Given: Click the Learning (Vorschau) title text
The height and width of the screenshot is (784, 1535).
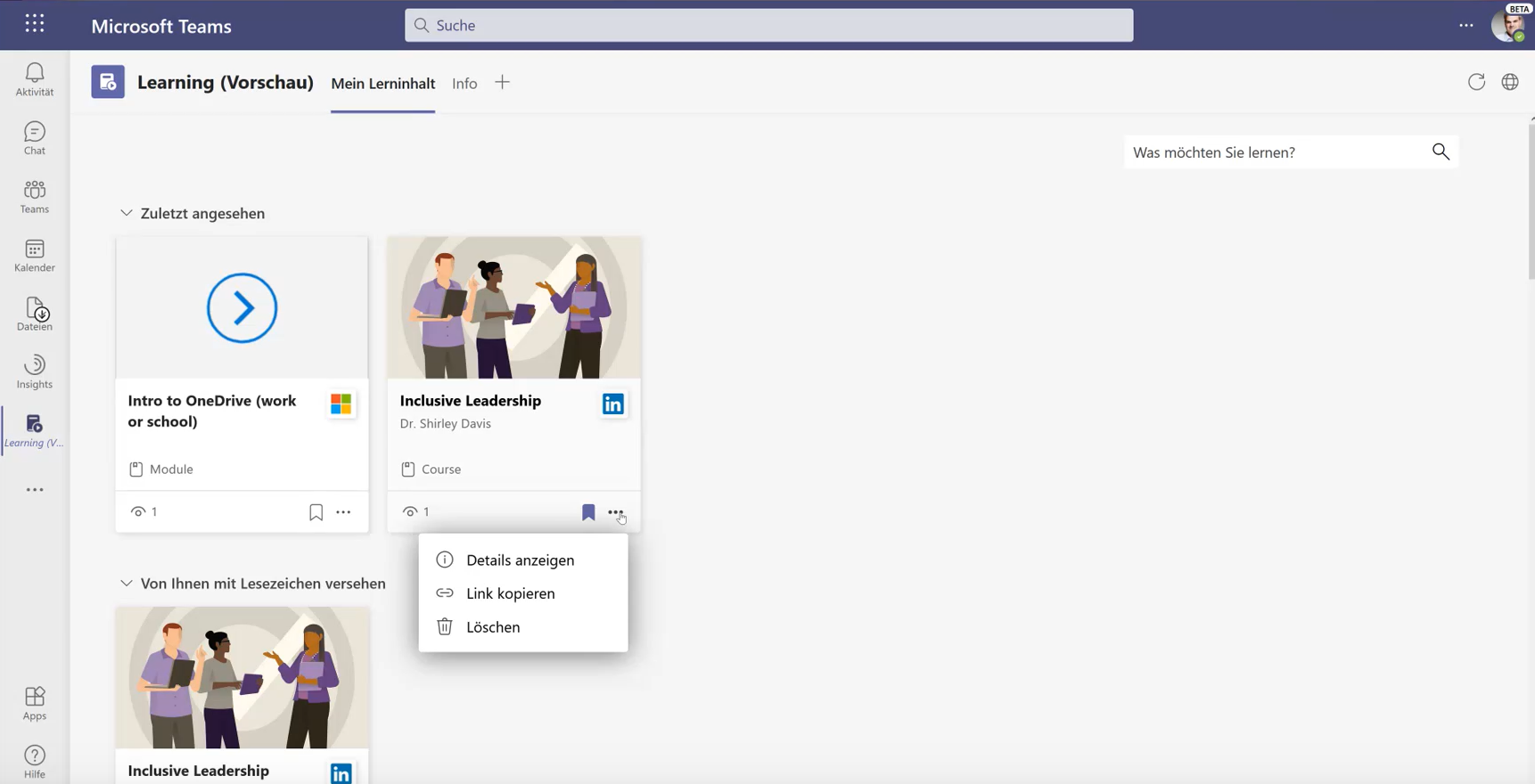Looking at the screenshot, I should click(226, 82).
